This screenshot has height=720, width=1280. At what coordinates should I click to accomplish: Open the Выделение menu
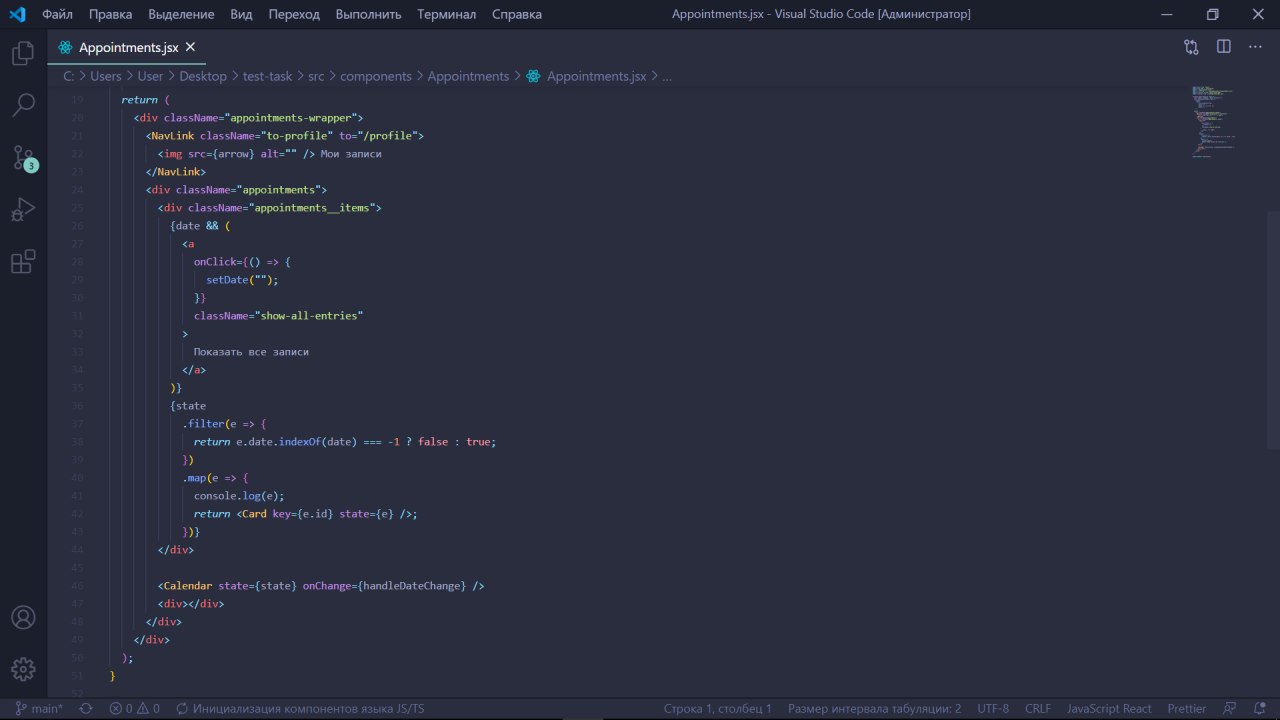(181, 14)
